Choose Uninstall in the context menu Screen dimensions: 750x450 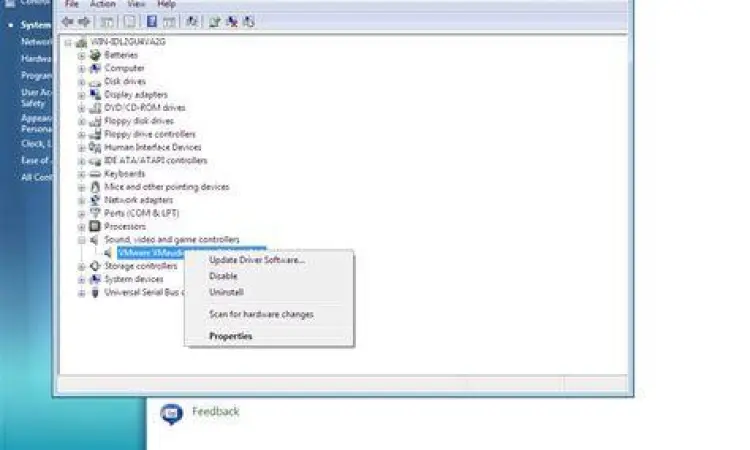(226, 292)
